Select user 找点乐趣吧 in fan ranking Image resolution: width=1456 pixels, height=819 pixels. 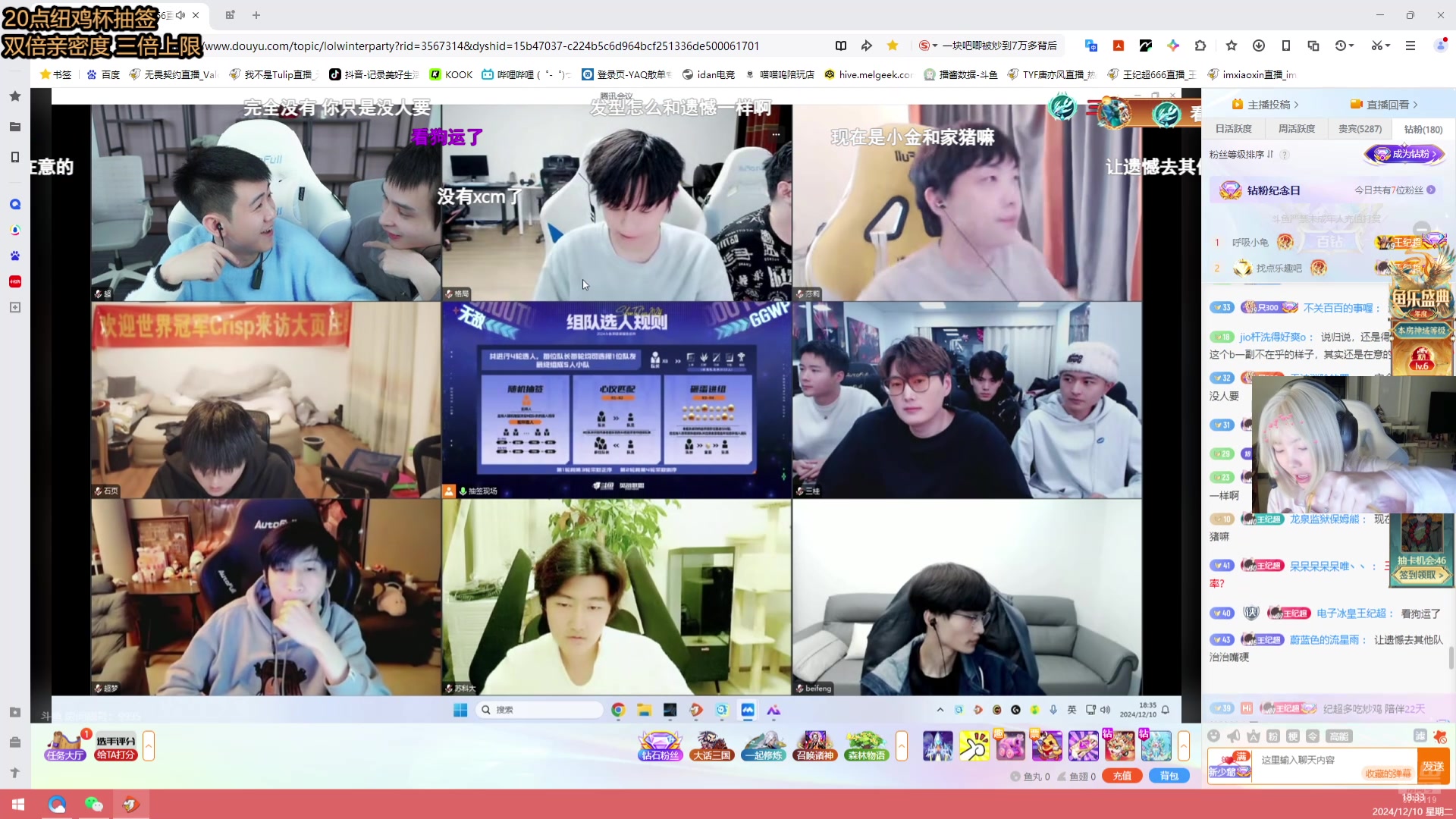click(x=1279, y=268)
